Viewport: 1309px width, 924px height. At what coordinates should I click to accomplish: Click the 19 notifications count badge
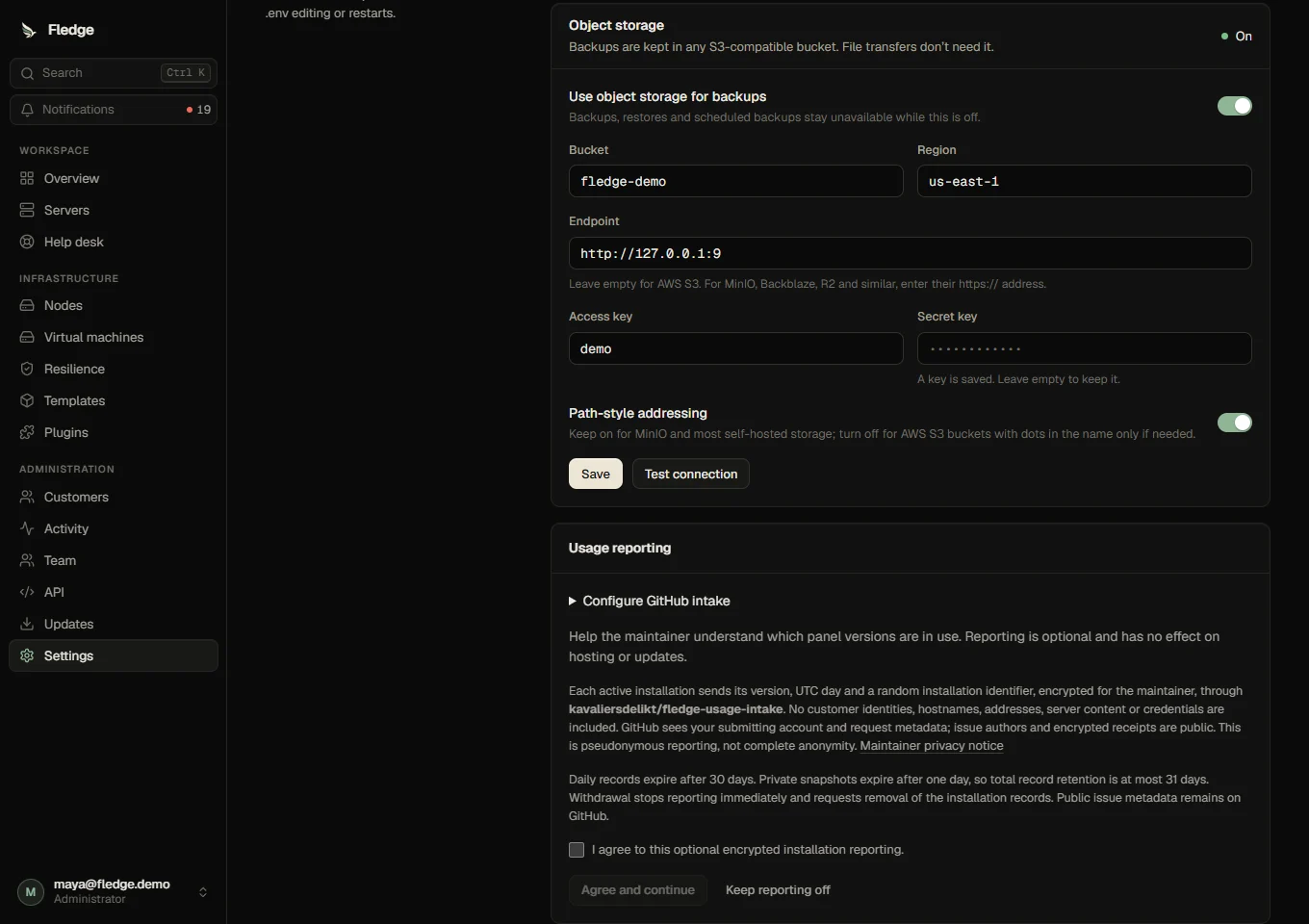click(x=198, y=110)
